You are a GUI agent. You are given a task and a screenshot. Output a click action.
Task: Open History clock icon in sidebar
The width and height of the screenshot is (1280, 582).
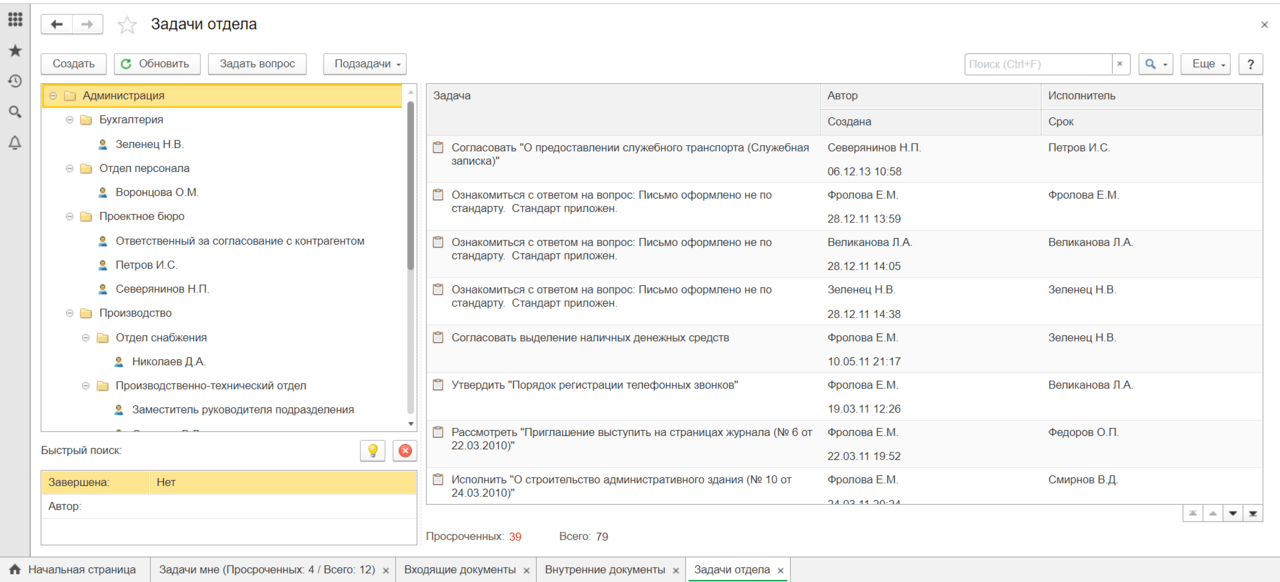15,81
